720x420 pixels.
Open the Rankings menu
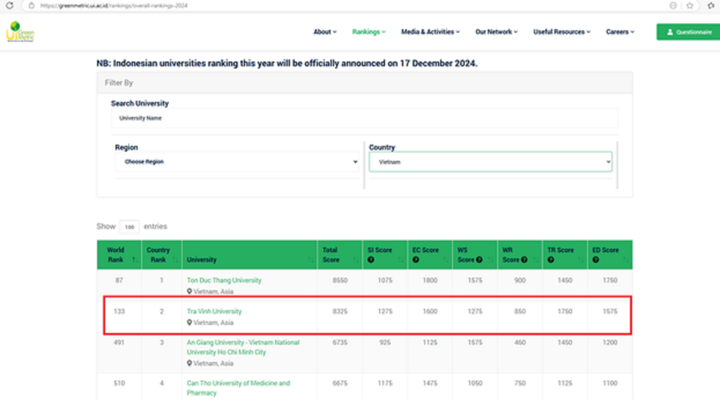[x=369, y=32]
